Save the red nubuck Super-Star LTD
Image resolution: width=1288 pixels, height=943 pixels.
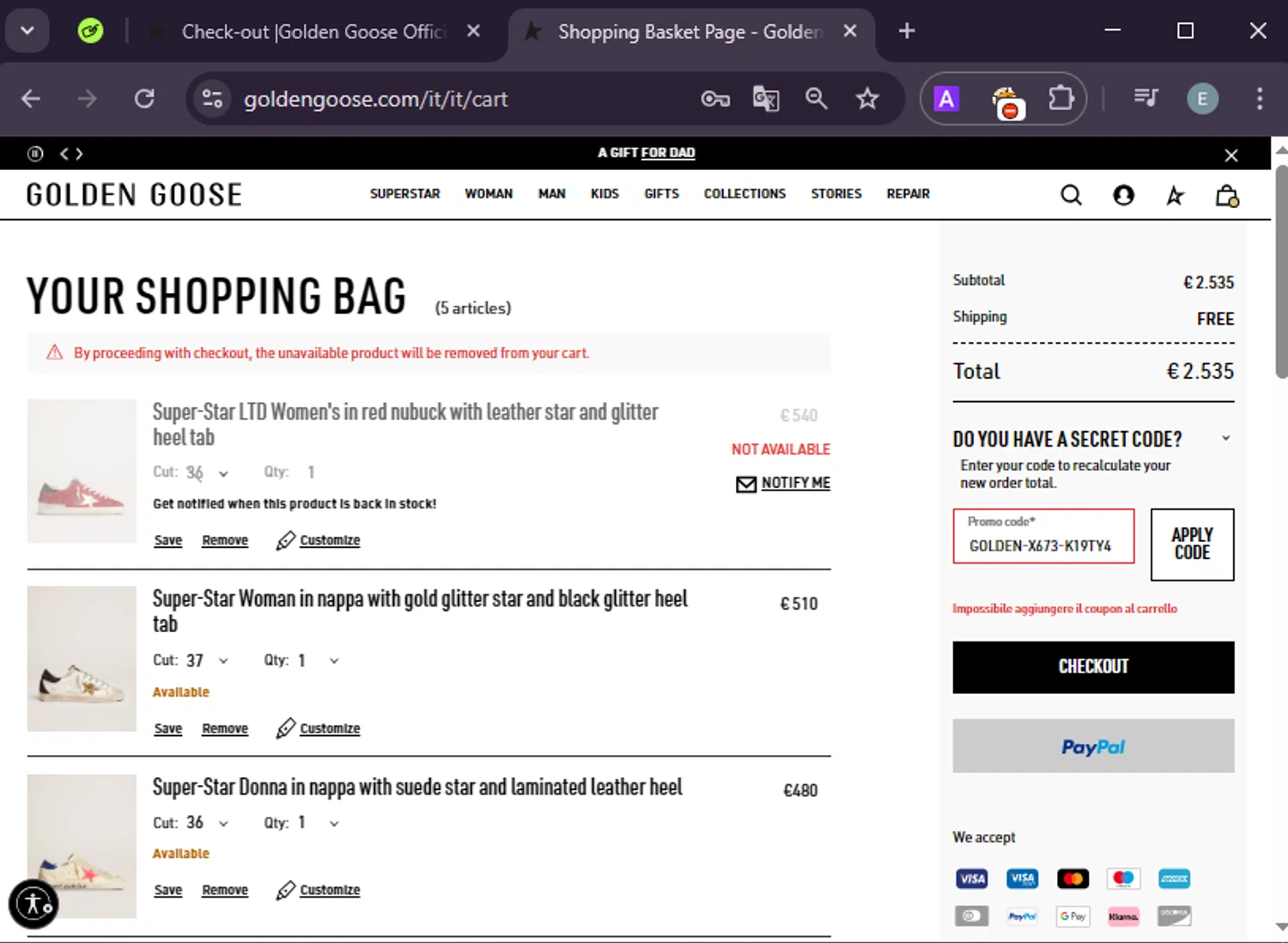click(x=168, y=540)
